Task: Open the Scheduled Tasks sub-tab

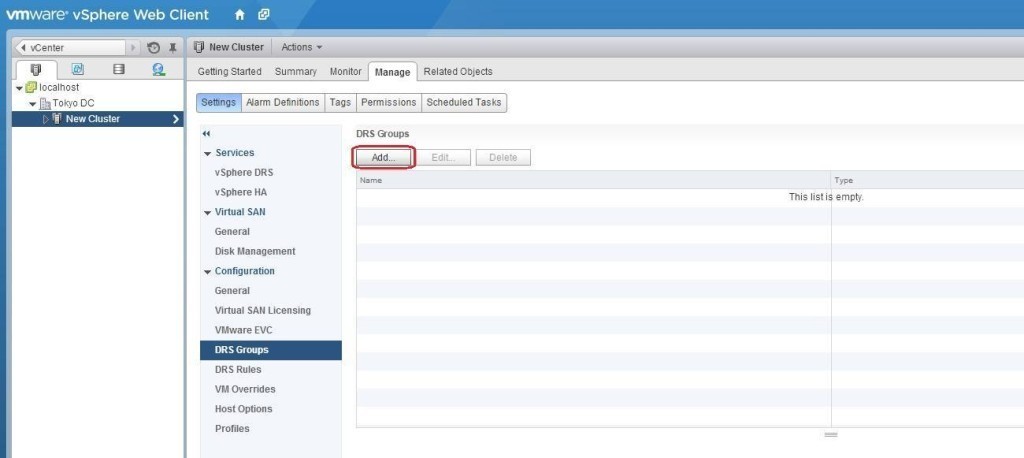Action: [464, 103]
